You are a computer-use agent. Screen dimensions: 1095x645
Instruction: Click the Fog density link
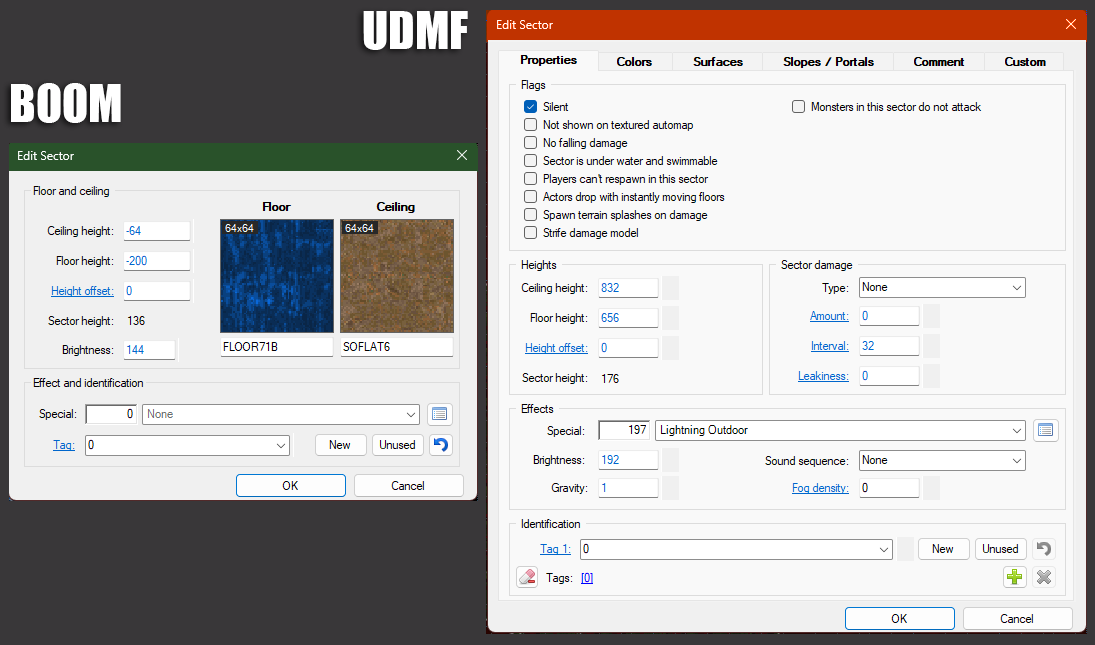pos(820,488)
